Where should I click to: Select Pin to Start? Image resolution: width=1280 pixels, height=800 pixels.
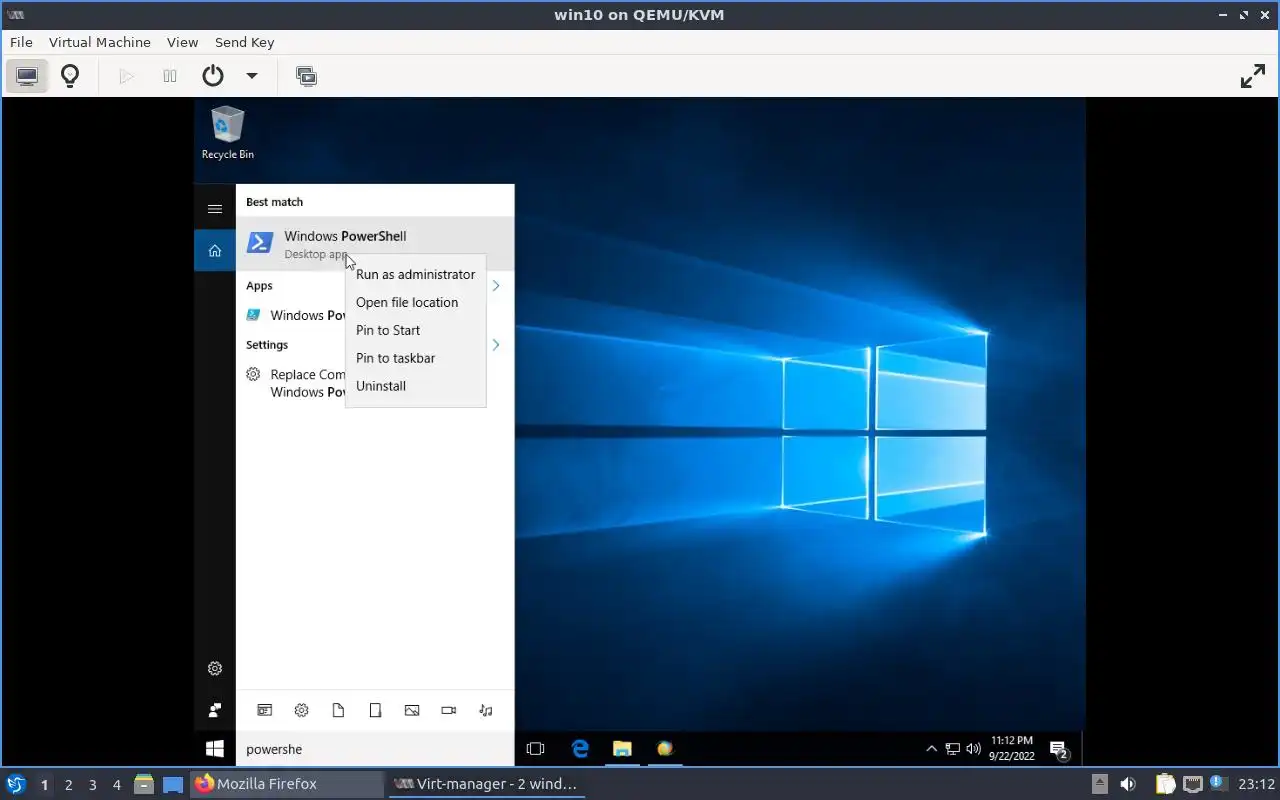[415, 330]
